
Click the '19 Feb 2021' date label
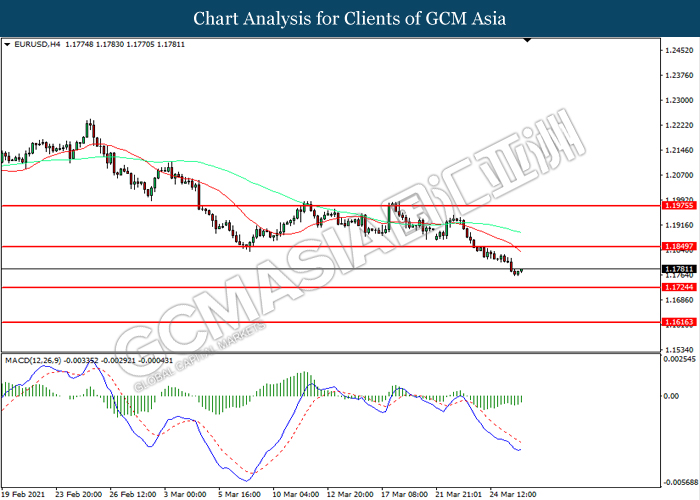tap(23, 494)
